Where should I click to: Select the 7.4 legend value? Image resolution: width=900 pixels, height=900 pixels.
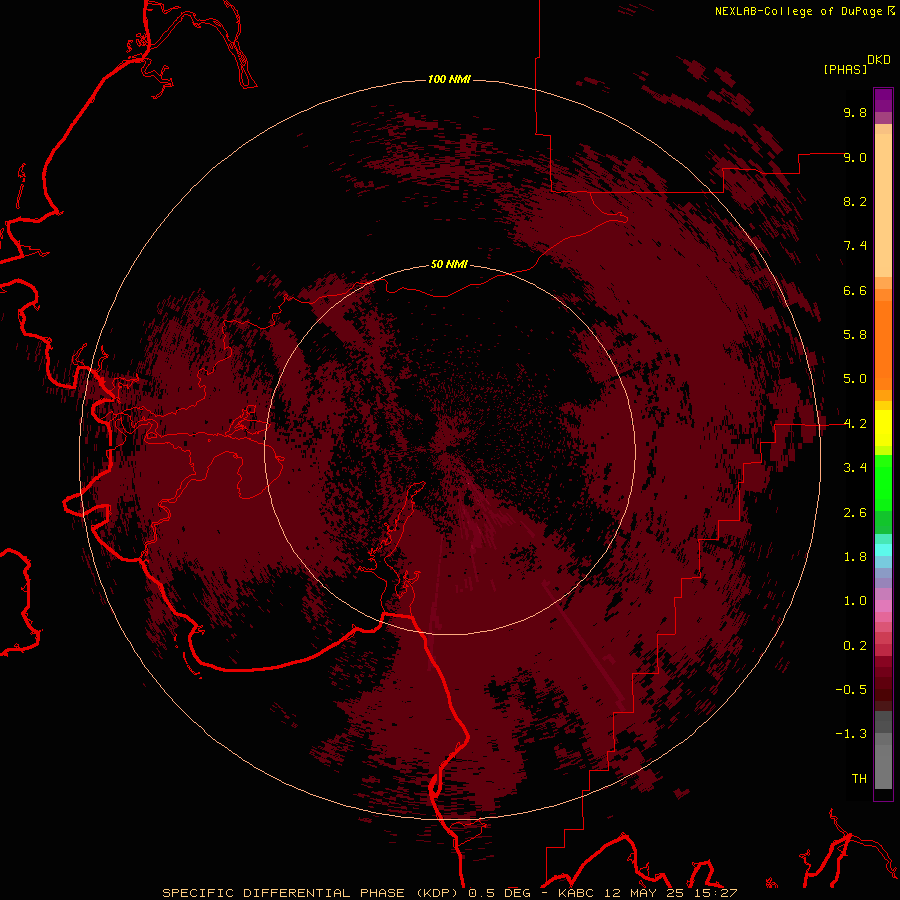(x=855, y=246)
